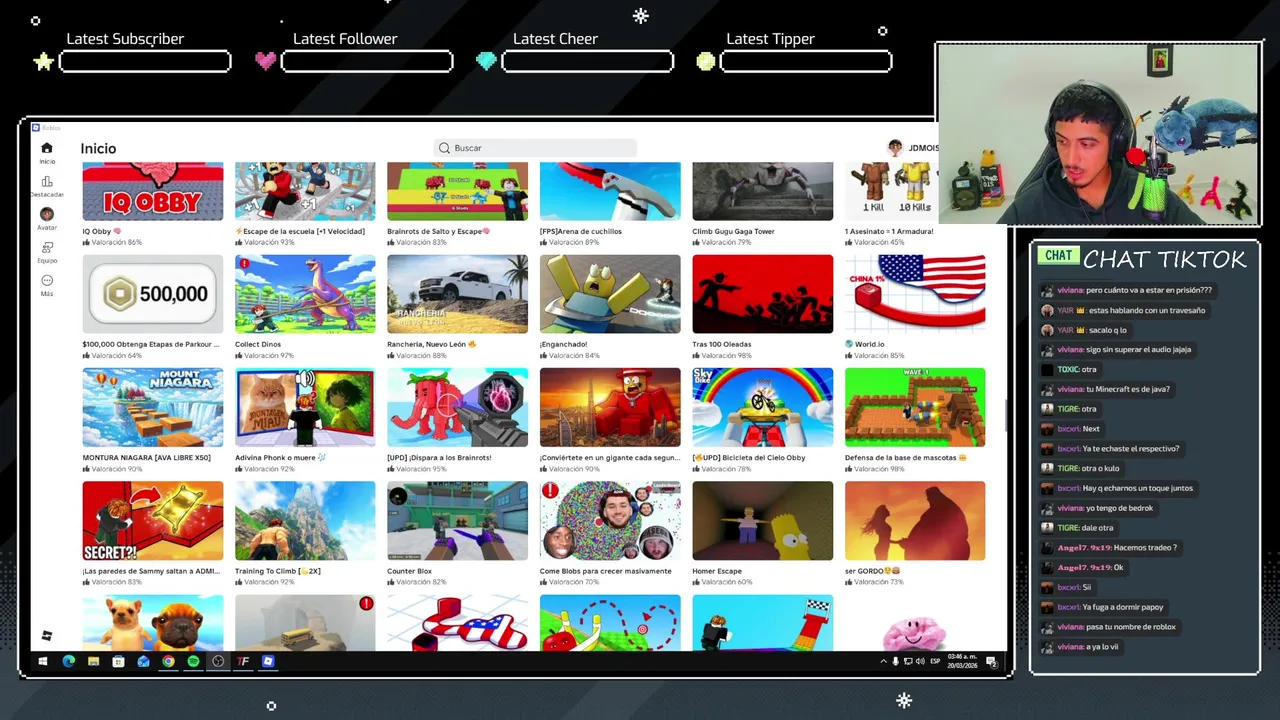Open the Homer Escape thumbnail
Viewport: 1280px width, 720px height.
762,521
